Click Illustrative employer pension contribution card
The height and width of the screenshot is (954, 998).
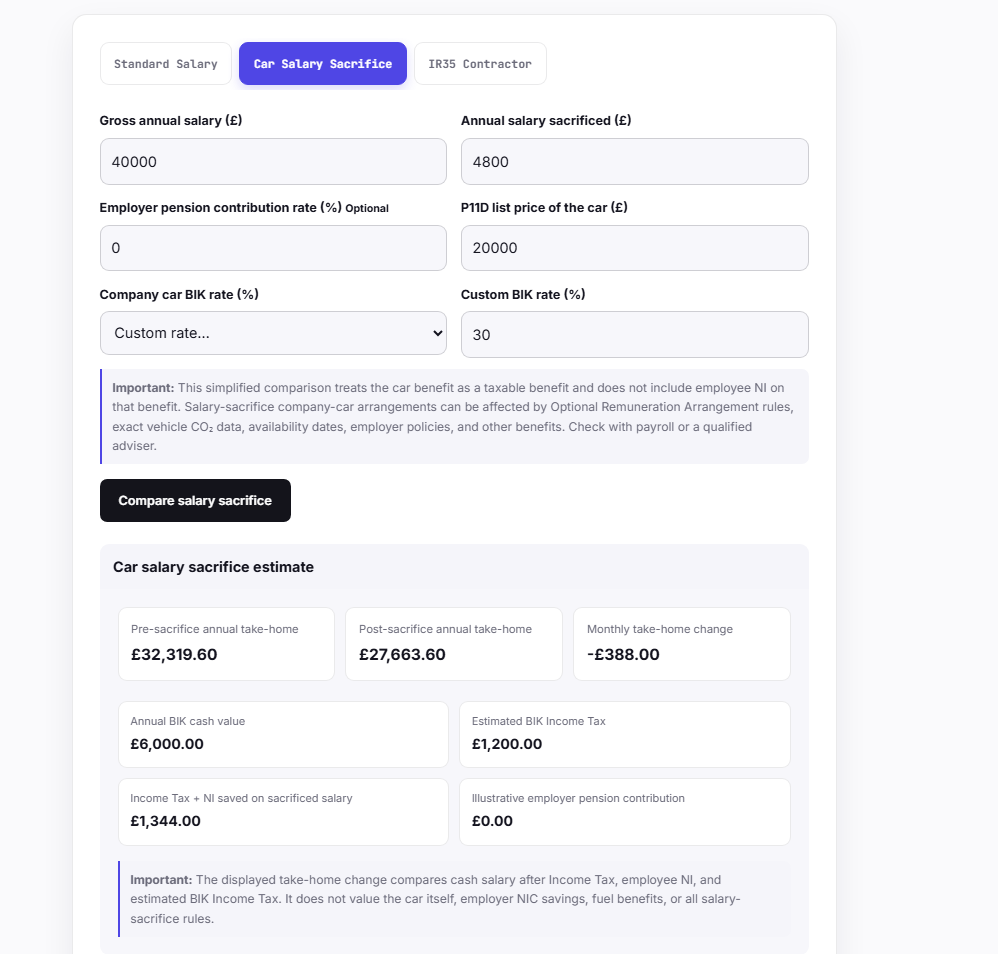tap(624, 812)
